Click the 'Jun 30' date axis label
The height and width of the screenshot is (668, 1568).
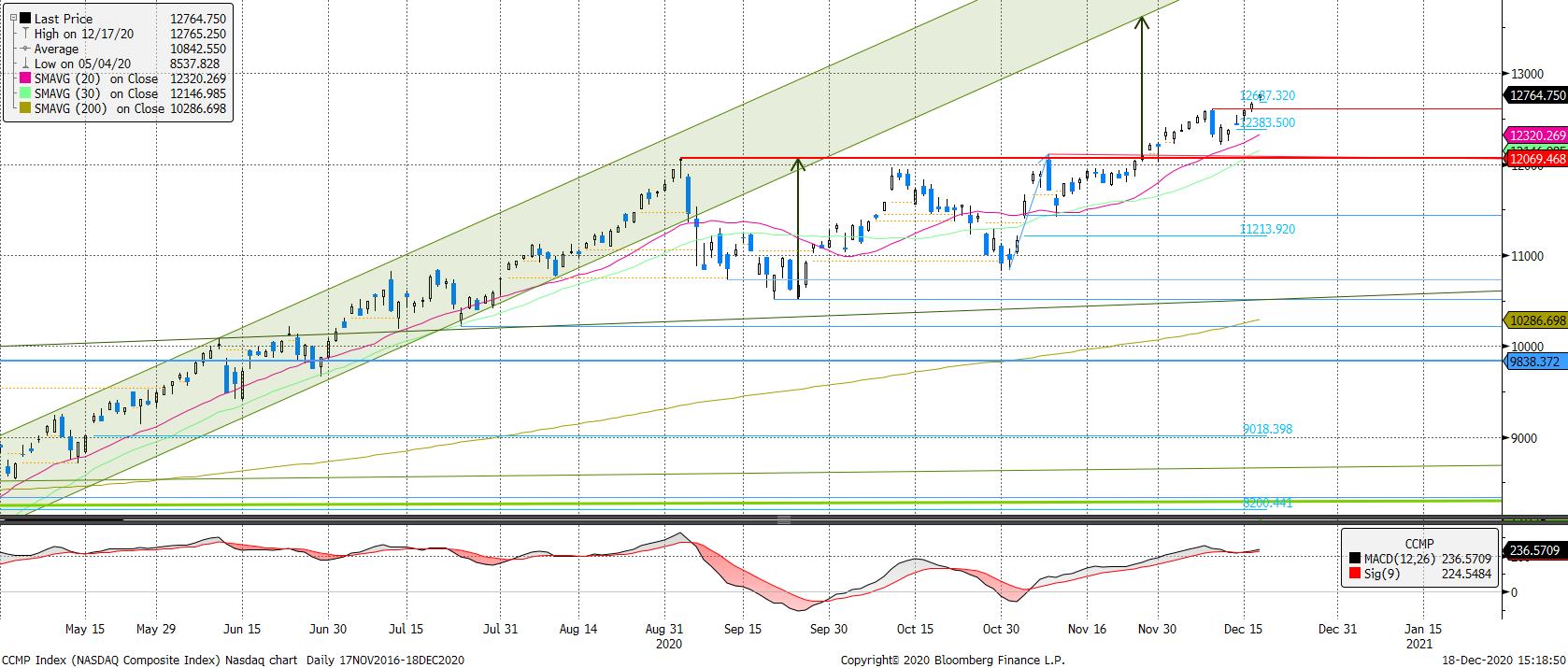point(327,629)
